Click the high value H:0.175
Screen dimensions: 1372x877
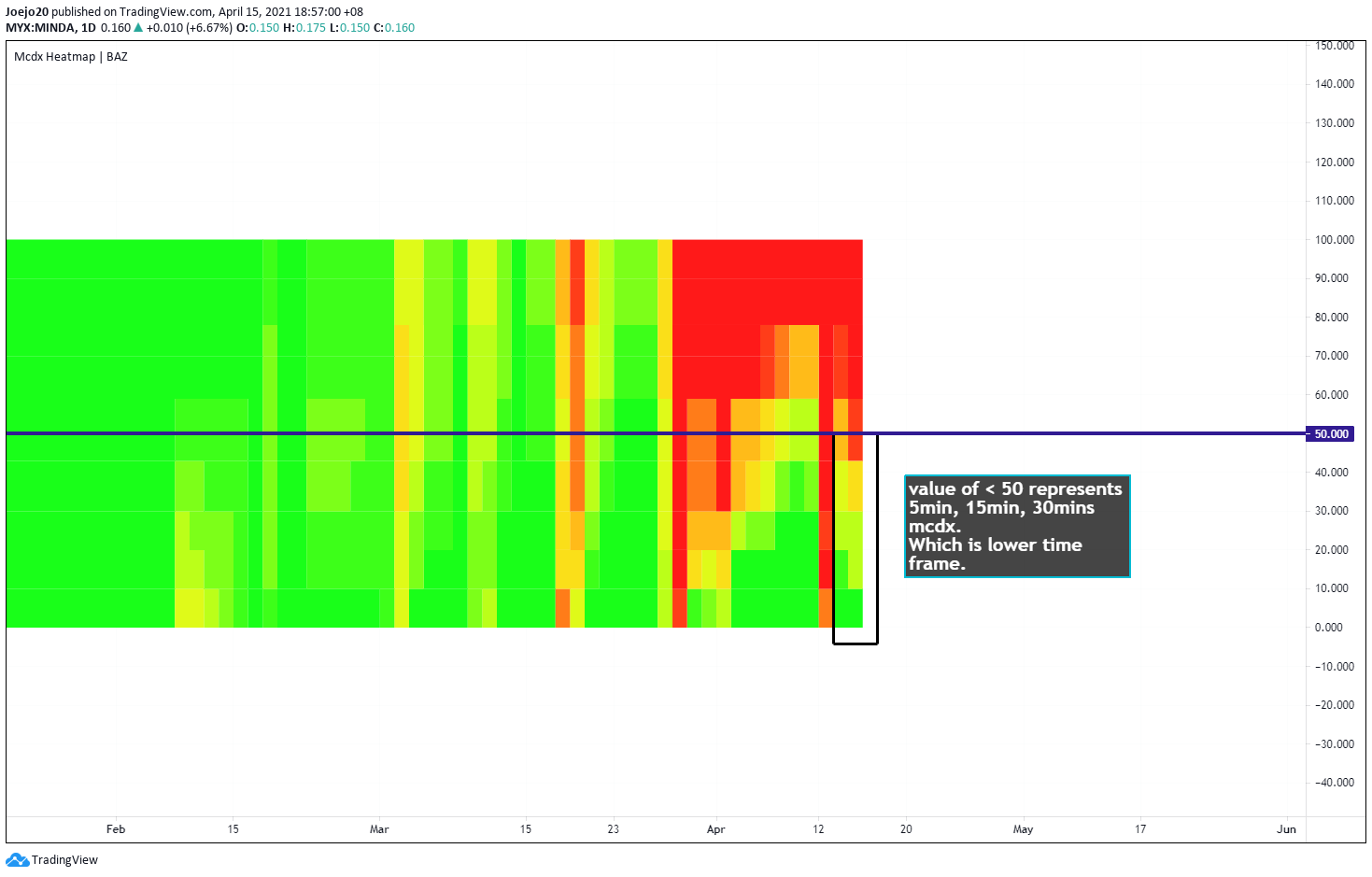pyautogui.click(x=304, y=28)
